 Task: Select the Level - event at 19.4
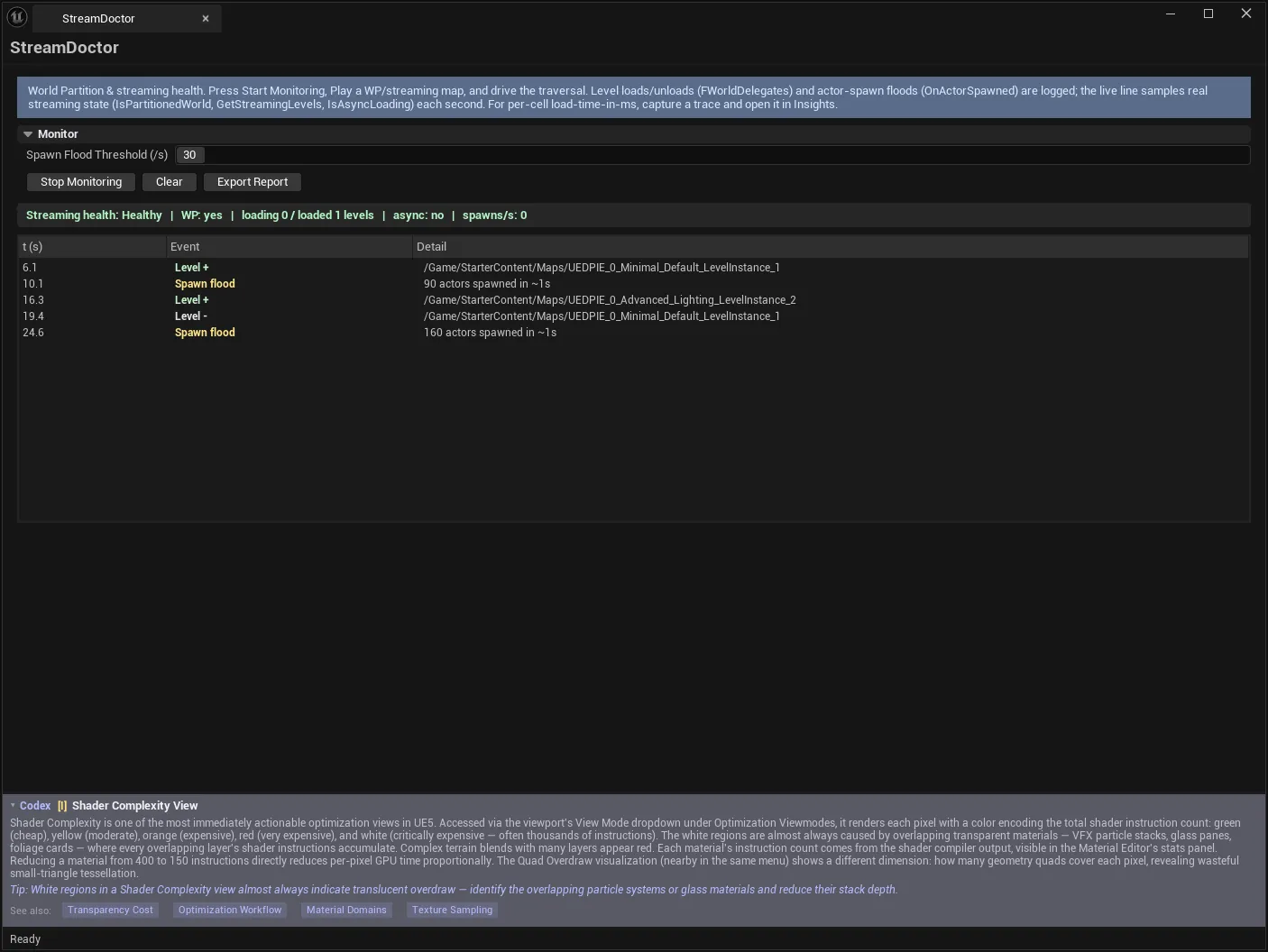[x=191, y=316]
